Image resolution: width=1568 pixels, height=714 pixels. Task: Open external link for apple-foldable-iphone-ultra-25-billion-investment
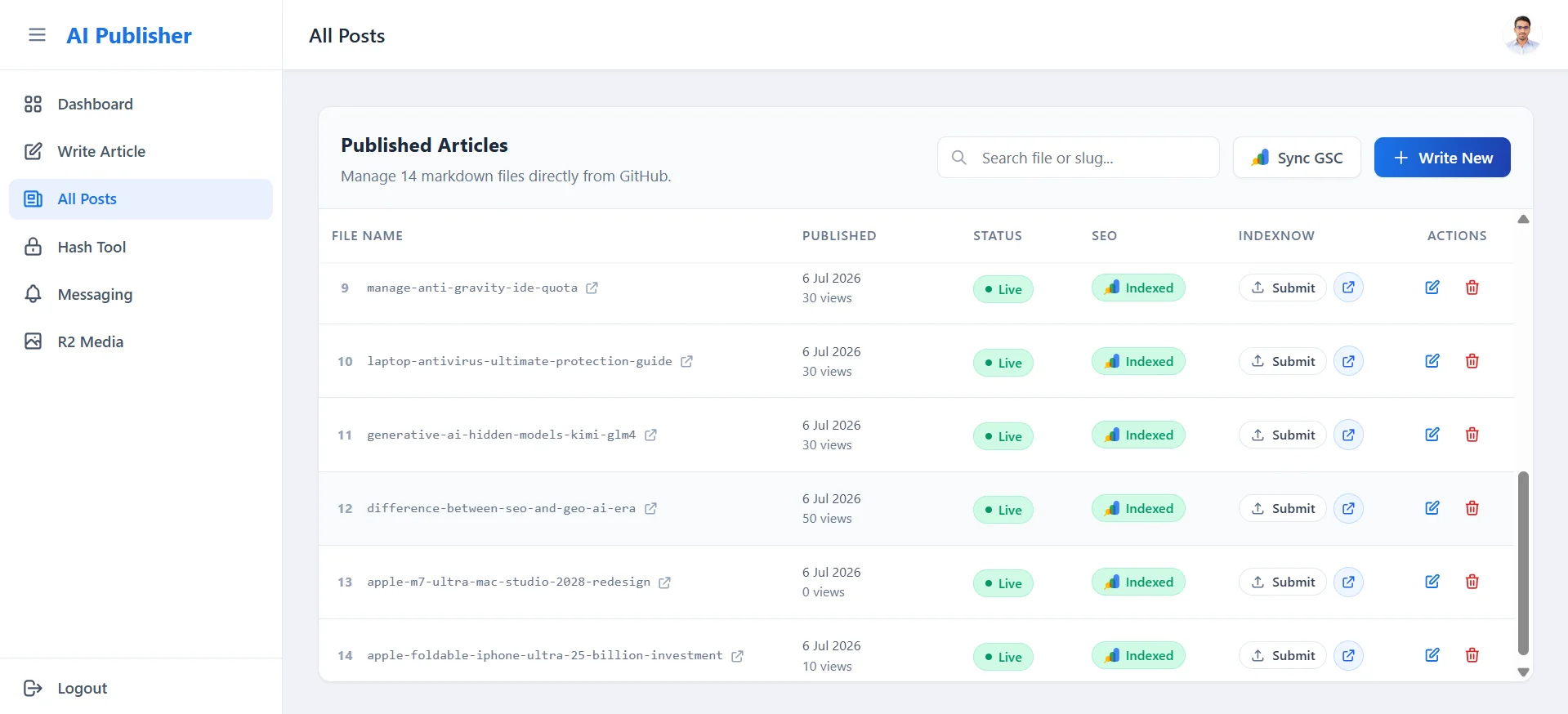point(737,656)
